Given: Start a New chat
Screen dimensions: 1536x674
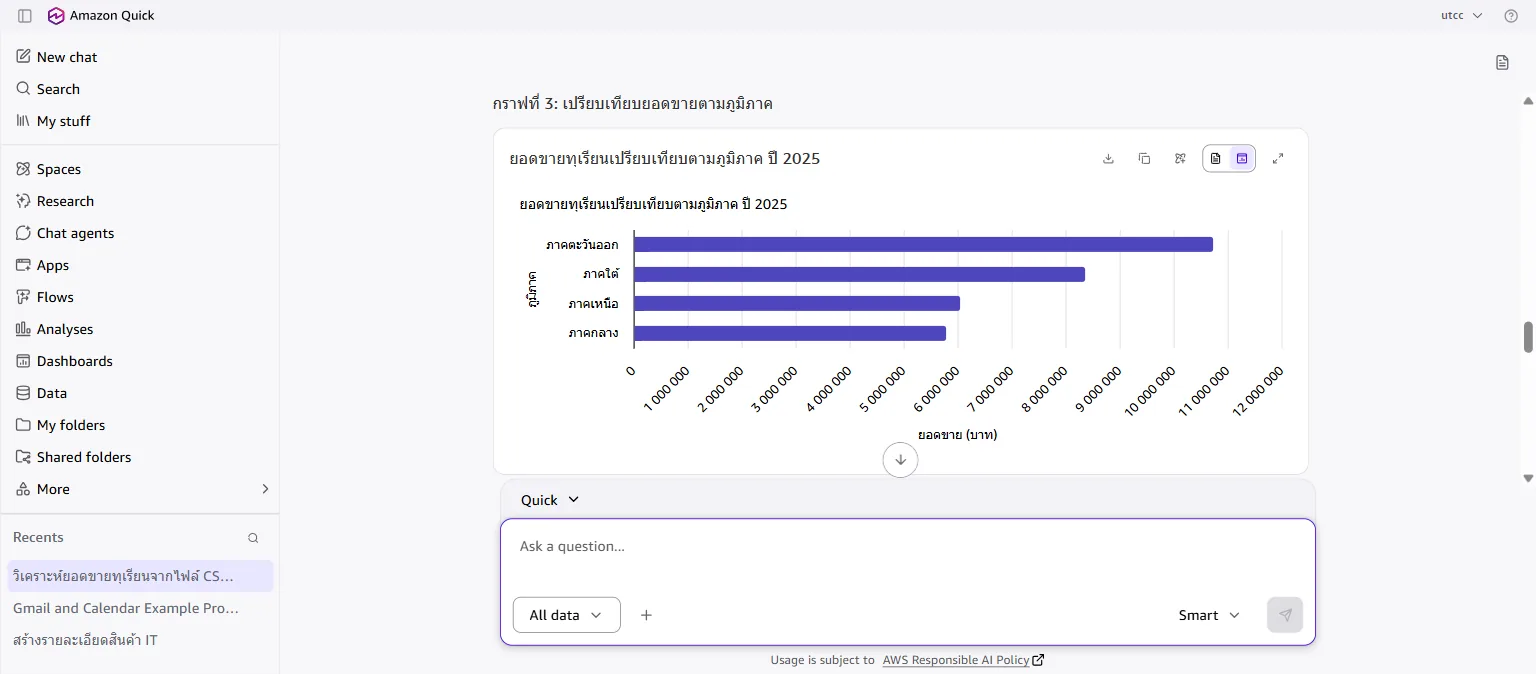Looking at the screenshot, I should click(139, 57).
